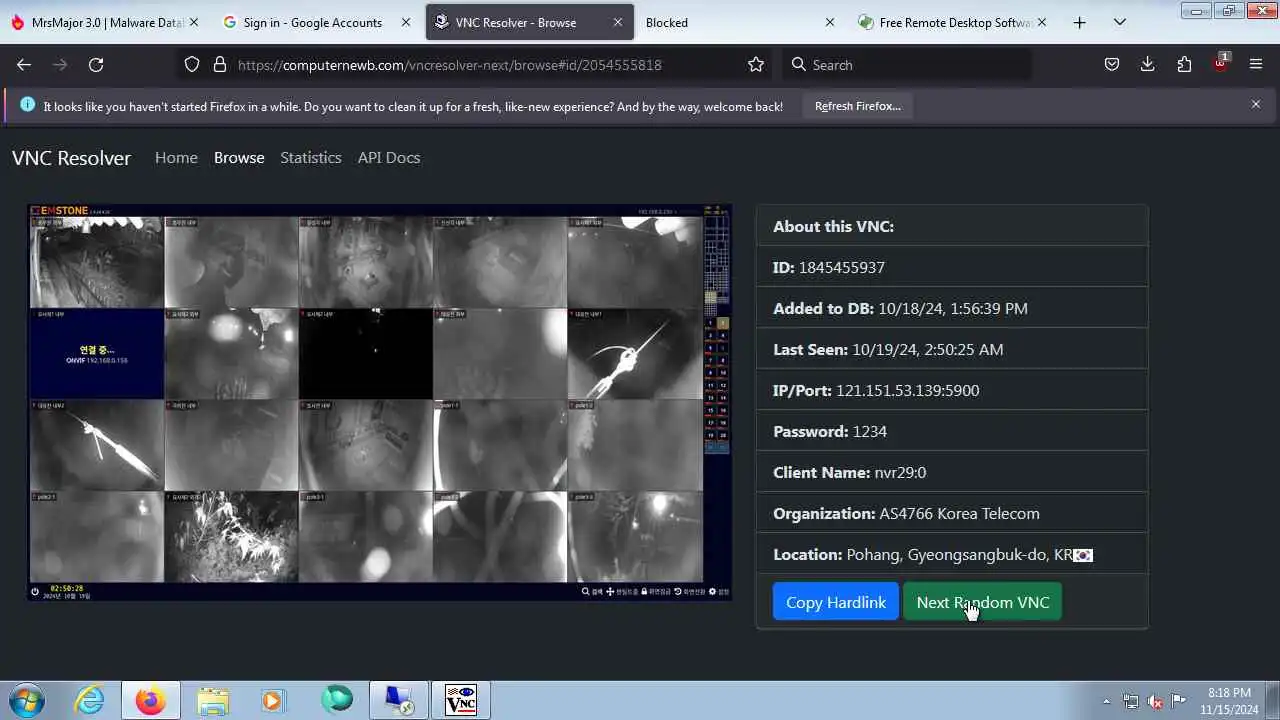The width and height of the screenshot is (1280, 720).
Task: Go back to the previous page
Action: click(x=24, y=64)
